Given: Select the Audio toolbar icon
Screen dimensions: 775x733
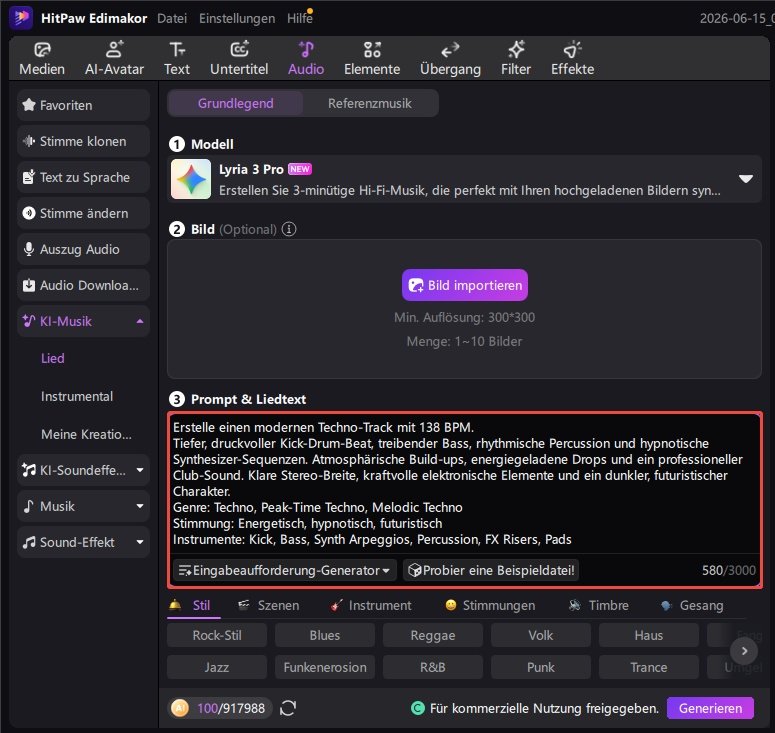Looking at the screenshot, I should pyautogui.click(x=306, y=58).
